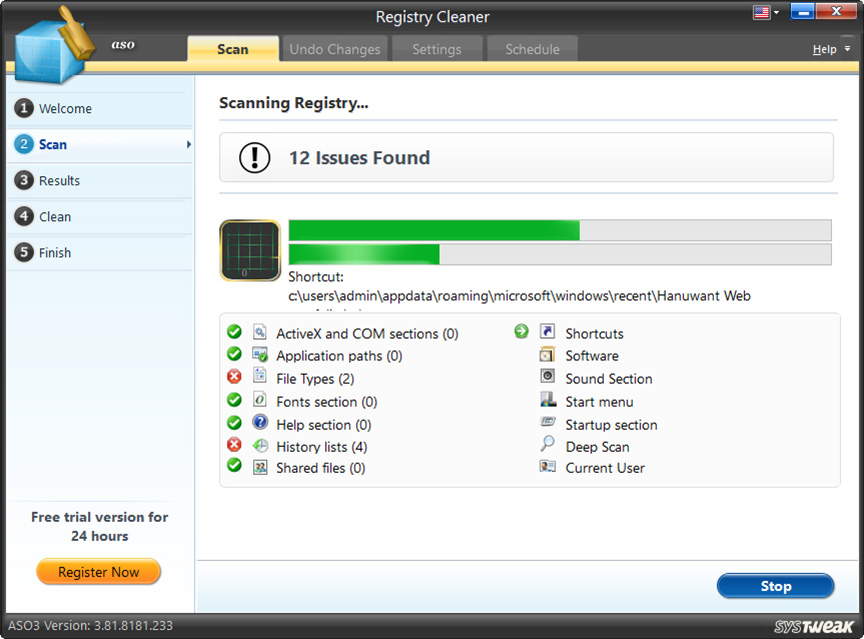The width and height of the screenshot is (864, 639).
Task: Toggle the green check beside Fonts section
Action: 233,400
